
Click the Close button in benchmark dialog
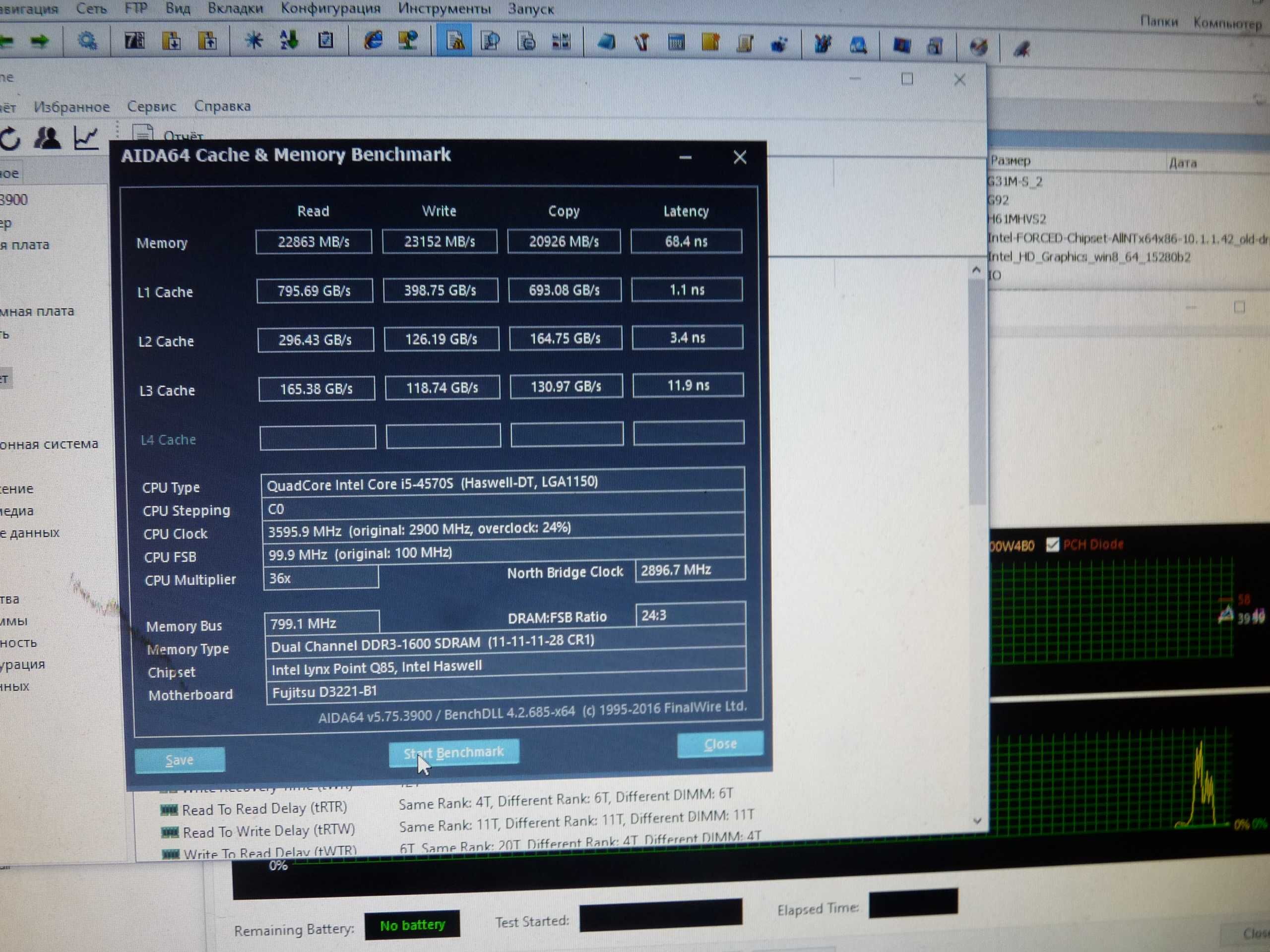pyautogui.click(x=720, y=744)
